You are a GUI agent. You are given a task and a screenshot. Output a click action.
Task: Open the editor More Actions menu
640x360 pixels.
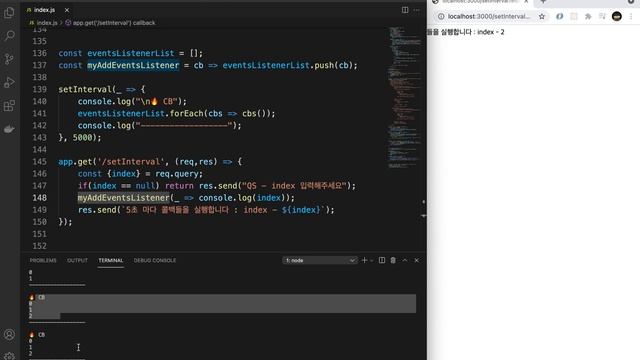tap(416, 10)
